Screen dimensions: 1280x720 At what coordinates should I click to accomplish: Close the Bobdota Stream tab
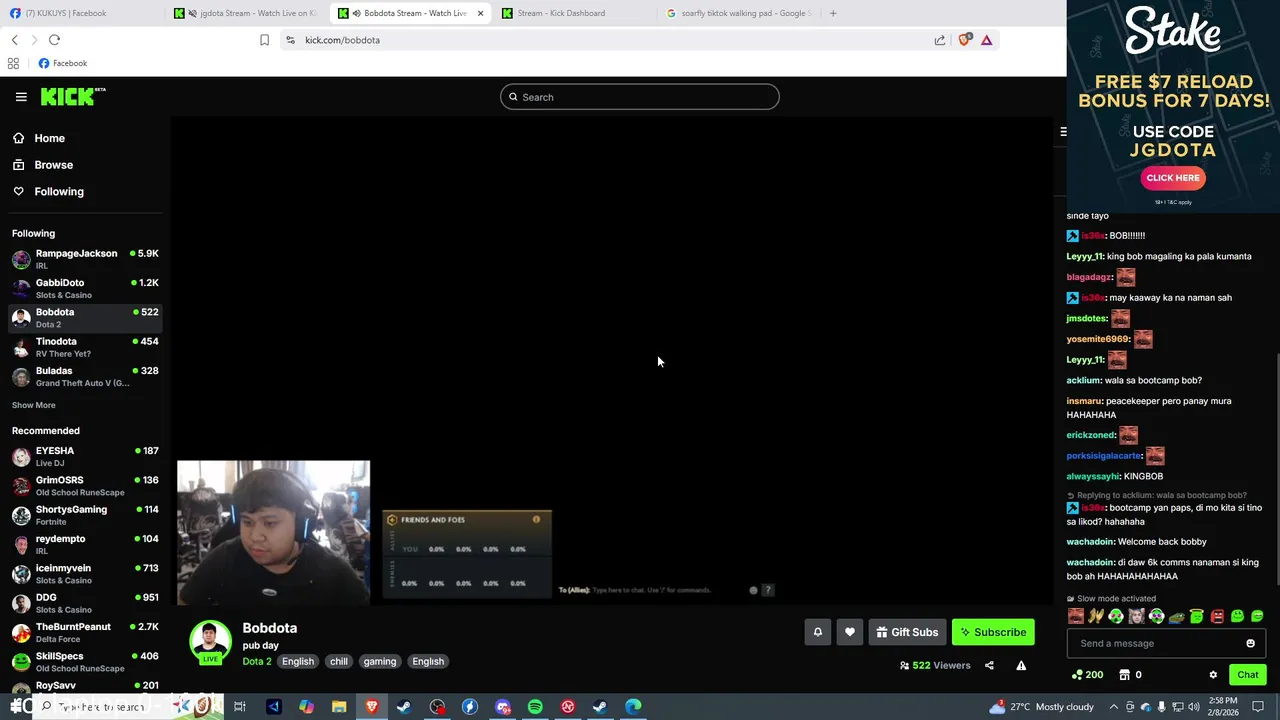[x=480, y=13]
